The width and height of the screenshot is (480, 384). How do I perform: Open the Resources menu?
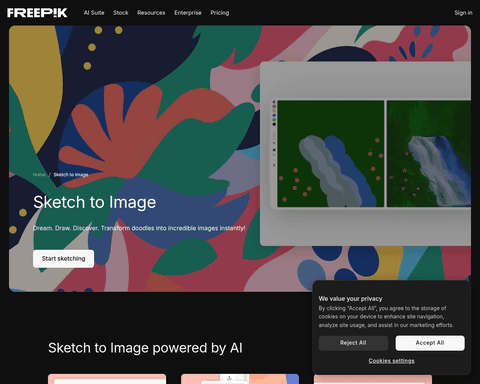coord(151,13)
